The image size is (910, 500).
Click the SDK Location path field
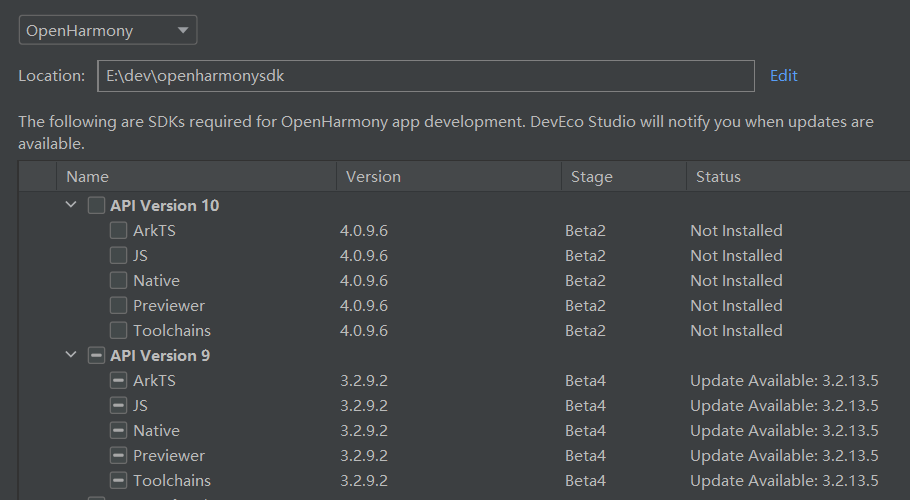click(x=426, y=76)
